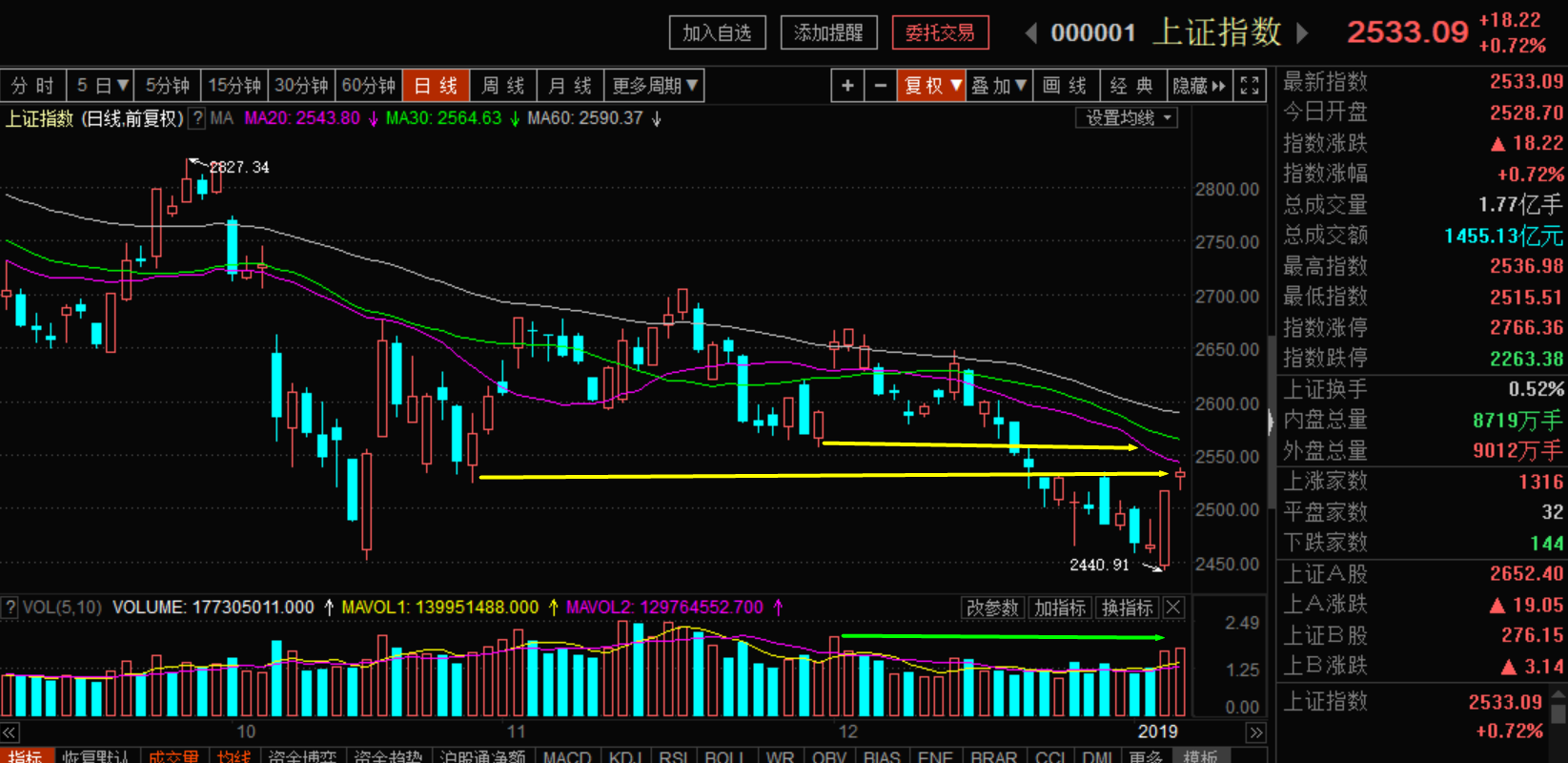Screen dimensions: 1568x763
Task: Open the 复权 adjustment dropdown
Action: pyautogui.click(x=931, y=86)
